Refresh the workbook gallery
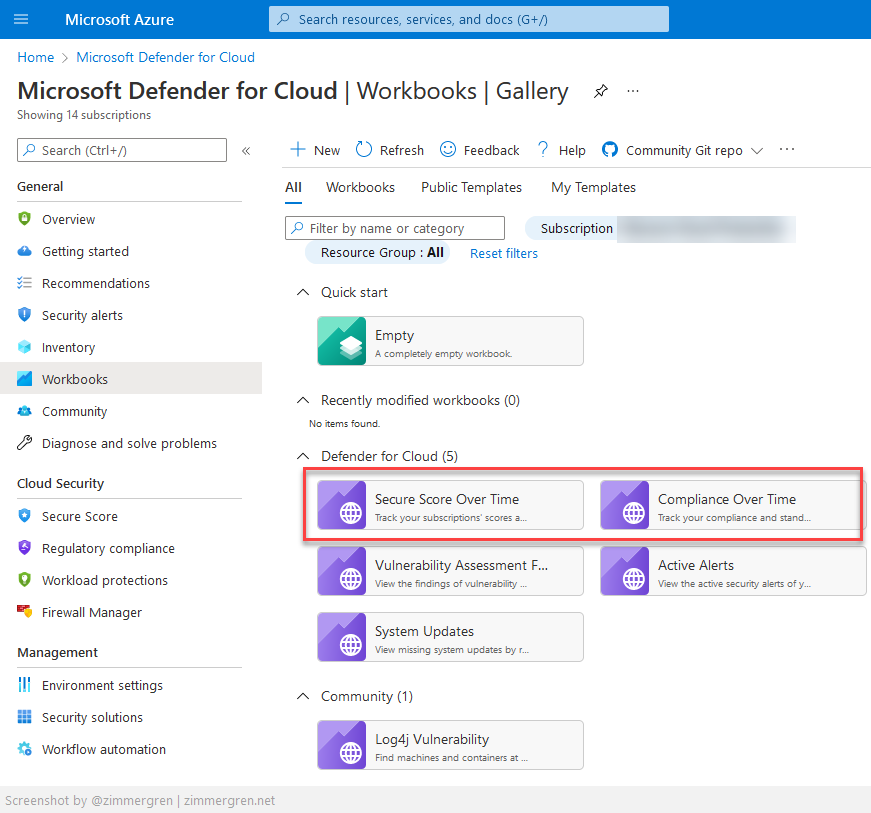 389,149
